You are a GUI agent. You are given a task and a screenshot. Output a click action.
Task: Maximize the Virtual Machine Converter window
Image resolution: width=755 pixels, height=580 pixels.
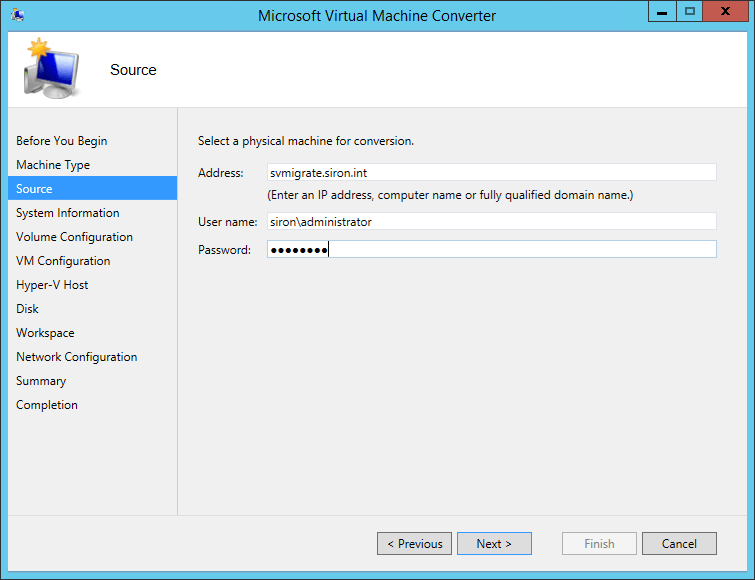(x=690, y=12)
